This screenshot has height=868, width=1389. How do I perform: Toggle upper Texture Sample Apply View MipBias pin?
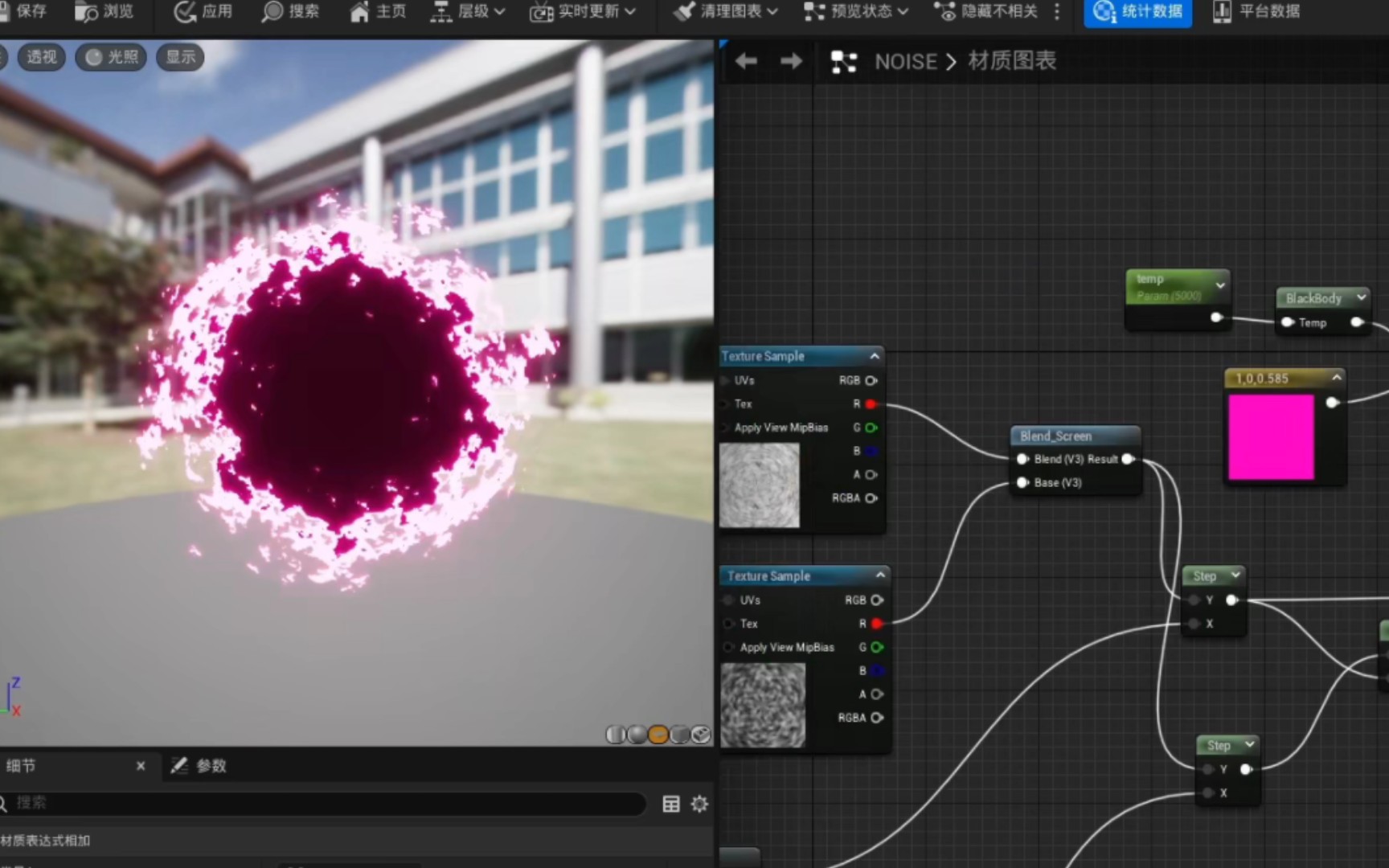click(727, 428)
